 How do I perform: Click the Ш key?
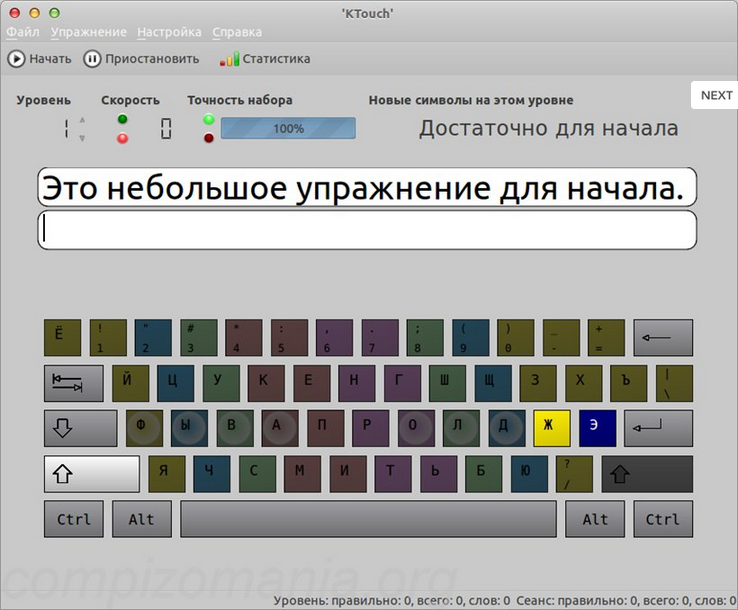pos(448,383)
